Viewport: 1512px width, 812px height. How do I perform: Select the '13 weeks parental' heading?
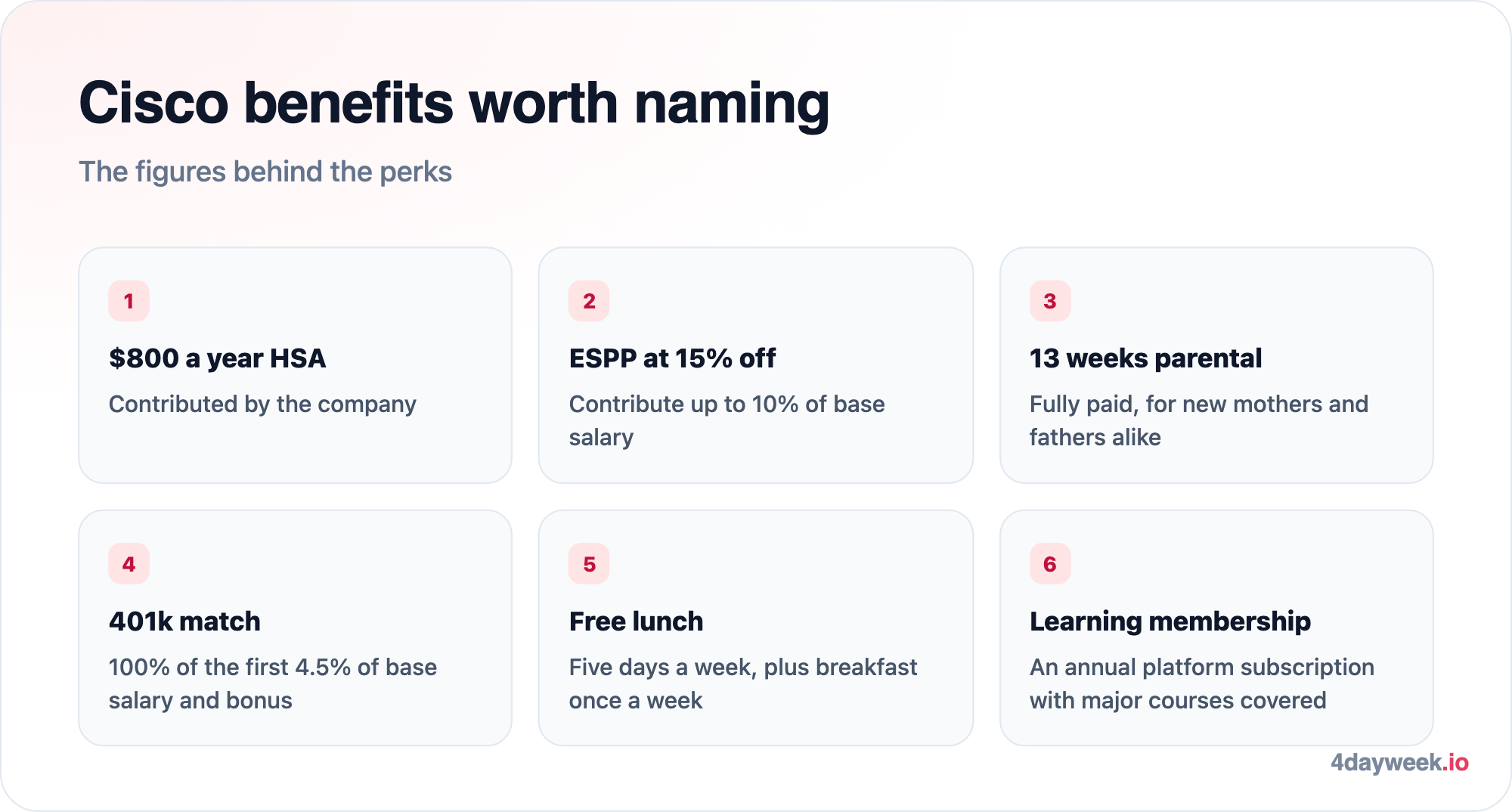1145,358
